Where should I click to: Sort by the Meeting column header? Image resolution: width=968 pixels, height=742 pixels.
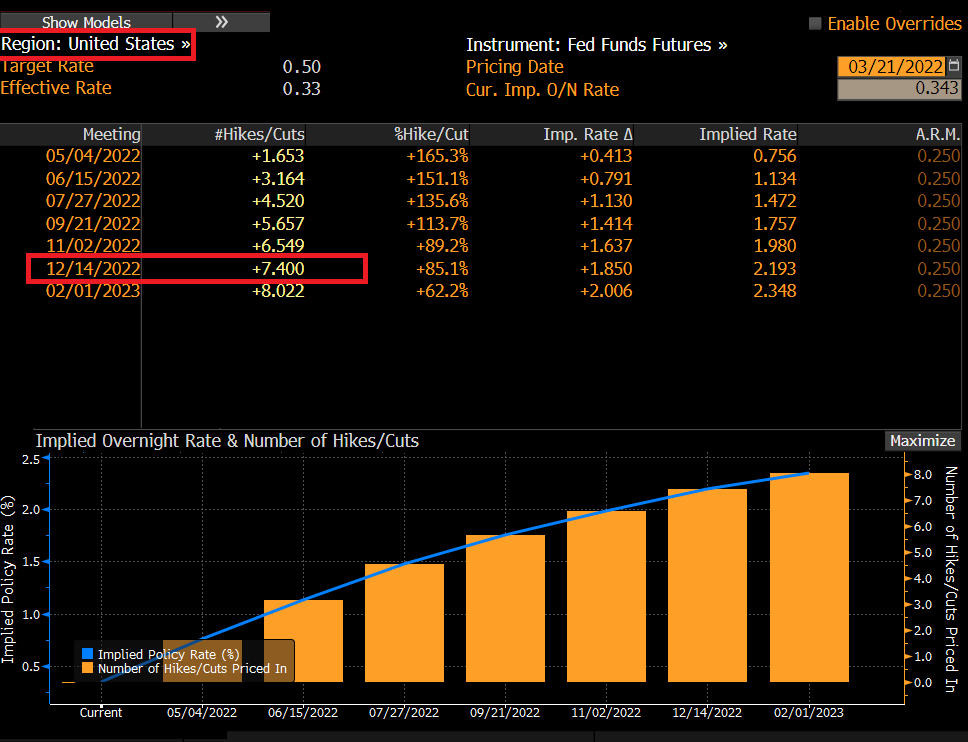pyautogui.click(x=111, y=134)
